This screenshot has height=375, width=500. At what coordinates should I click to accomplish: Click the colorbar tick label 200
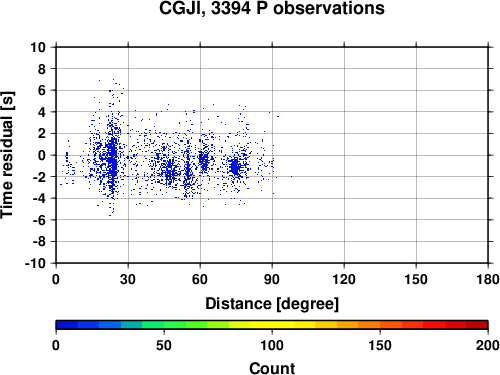pos(488,345)
